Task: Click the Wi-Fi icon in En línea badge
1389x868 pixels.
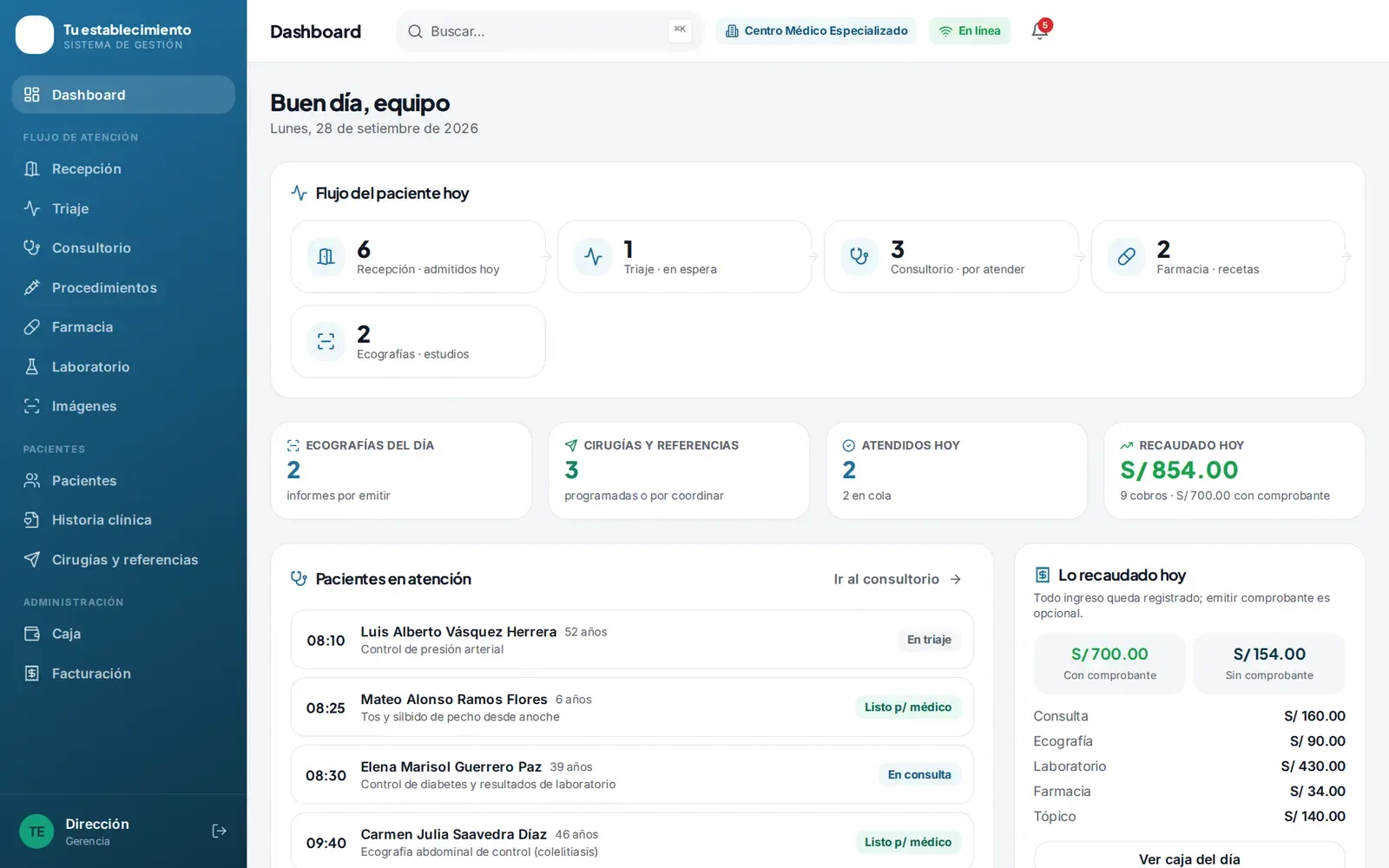Action: coord(945,31)
